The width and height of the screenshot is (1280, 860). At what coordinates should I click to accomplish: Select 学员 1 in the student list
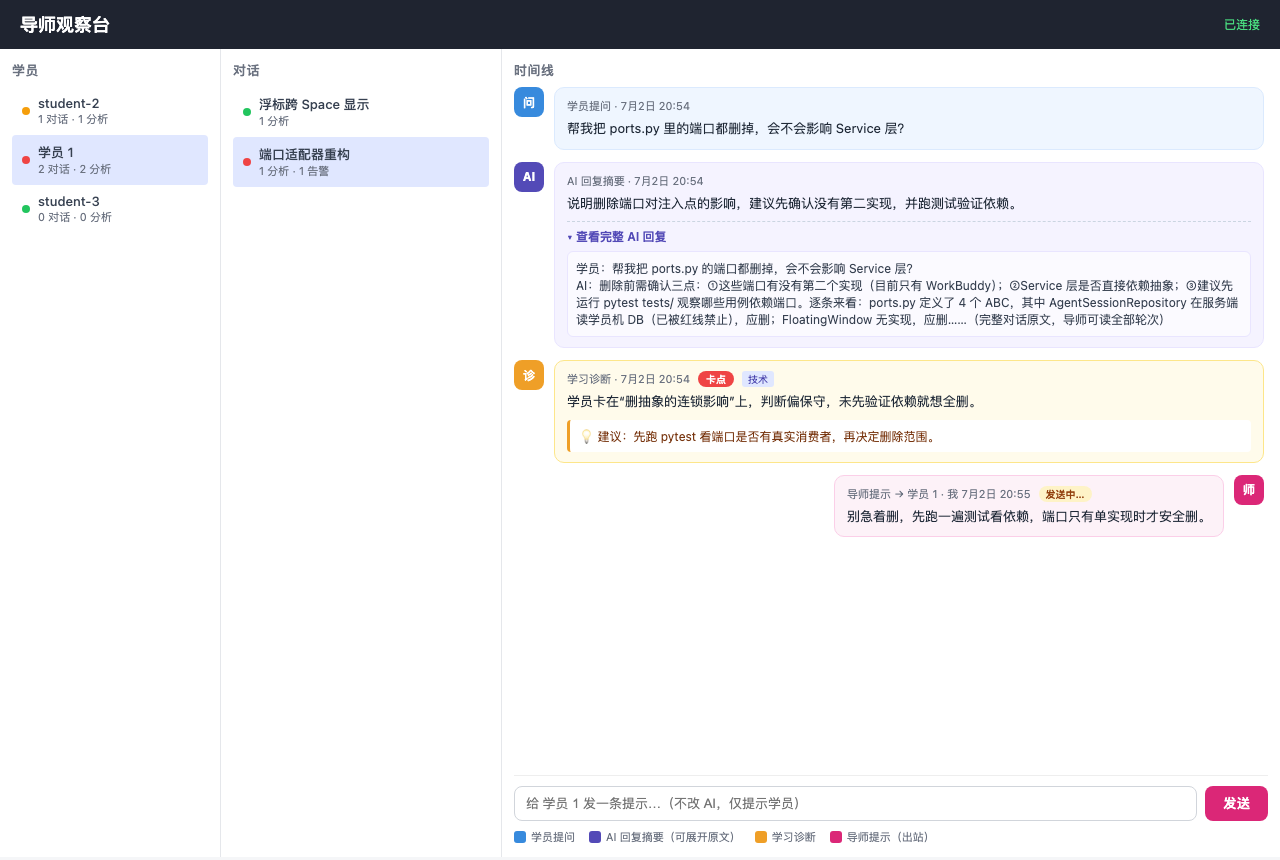click(x=110, y=160)
